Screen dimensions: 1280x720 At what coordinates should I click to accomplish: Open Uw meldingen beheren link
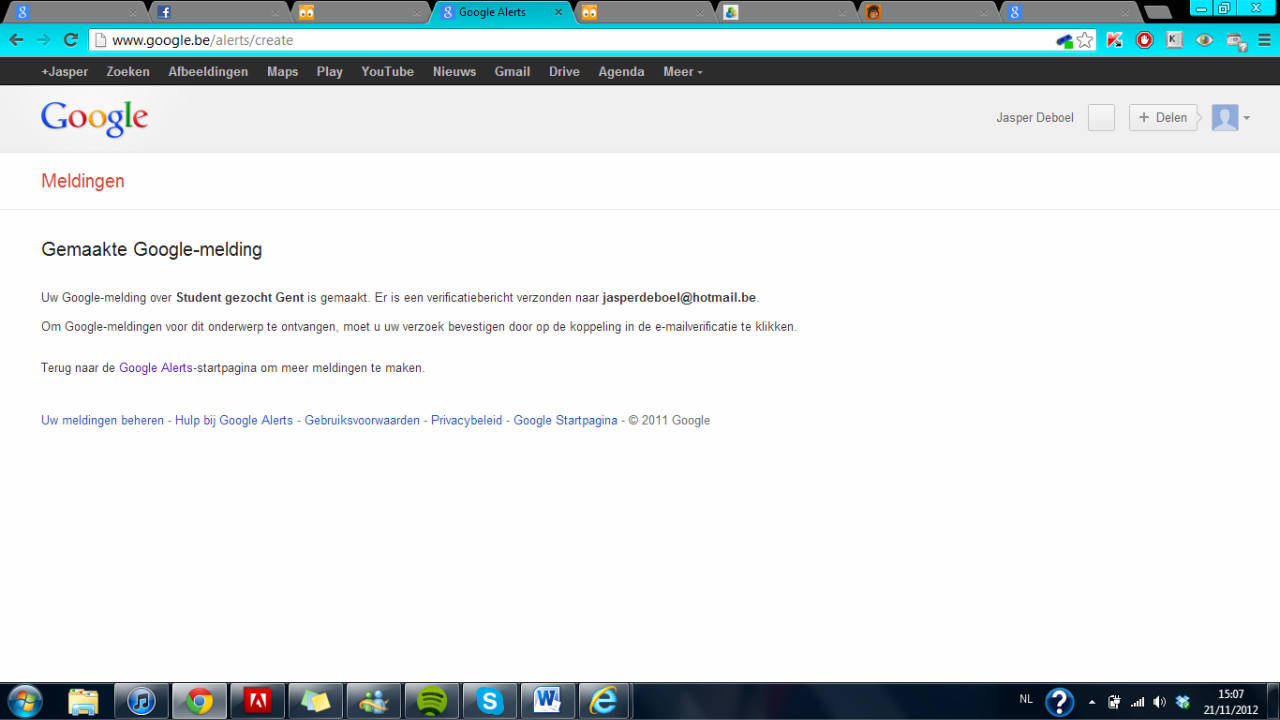tap(102, 421)
